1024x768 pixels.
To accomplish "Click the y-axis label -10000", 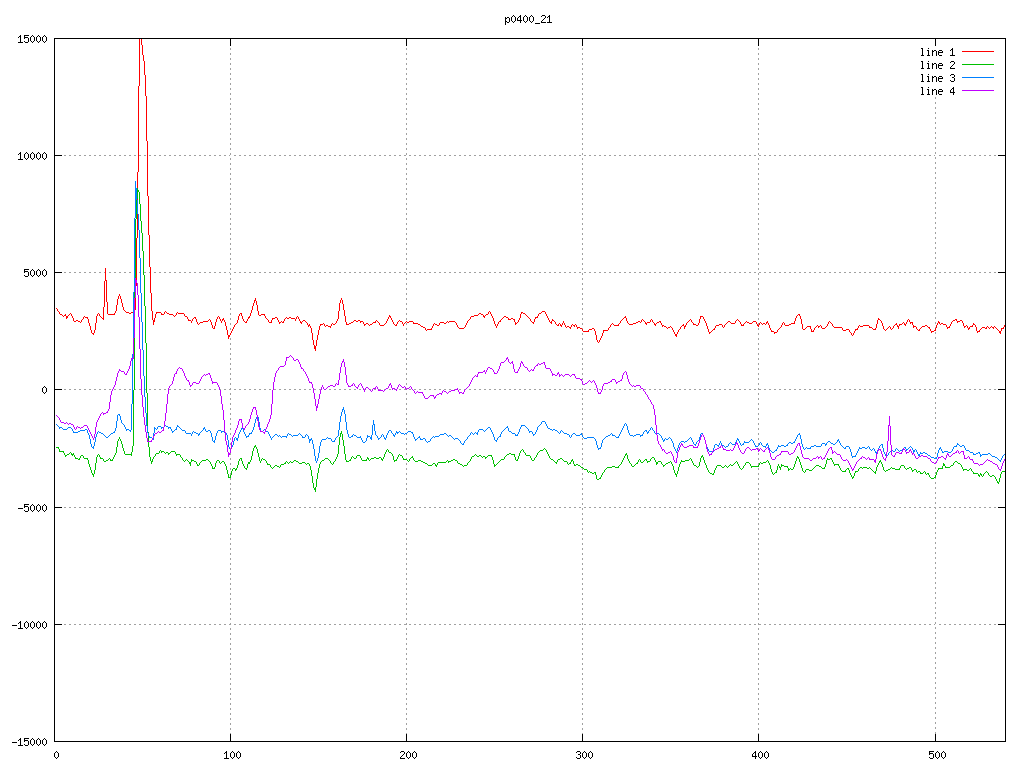I will click(30, 625).
